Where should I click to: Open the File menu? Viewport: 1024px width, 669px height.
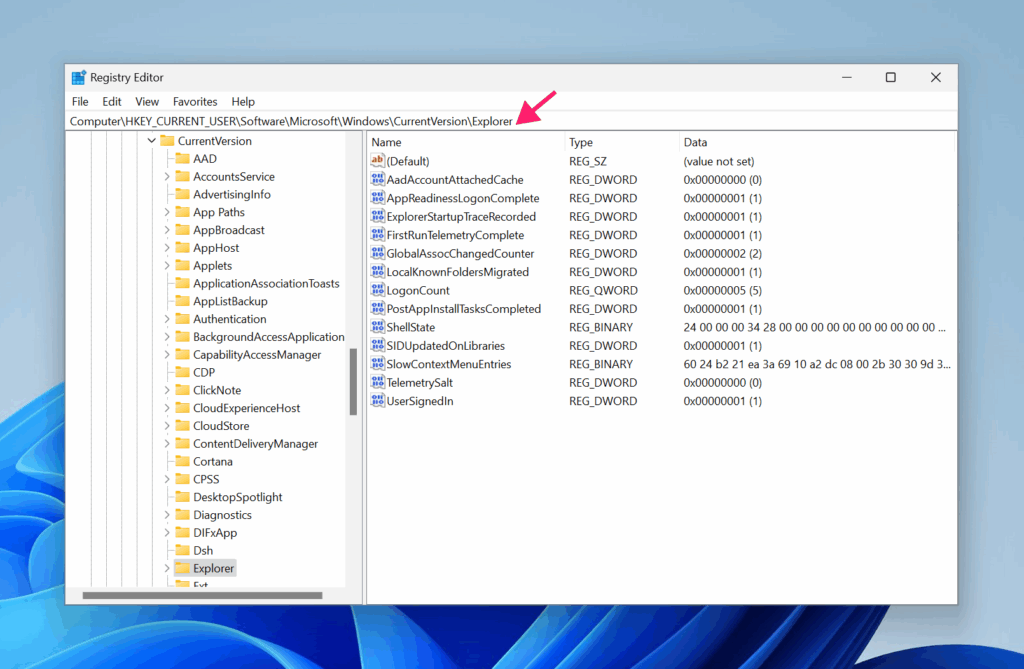pos(80,101)
